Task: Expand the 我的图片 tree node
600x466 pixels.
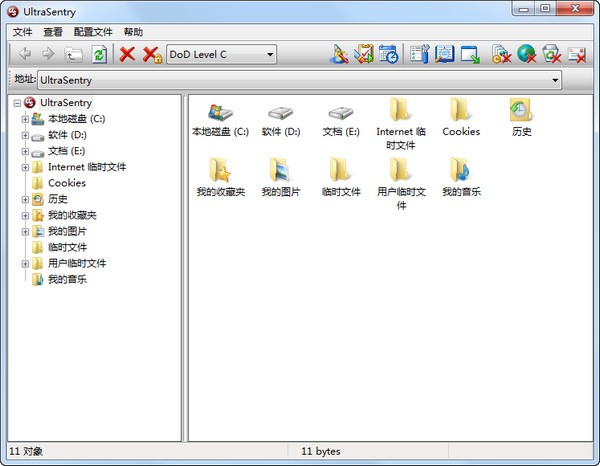Action: pyautogui.click(x=25, y=231)
